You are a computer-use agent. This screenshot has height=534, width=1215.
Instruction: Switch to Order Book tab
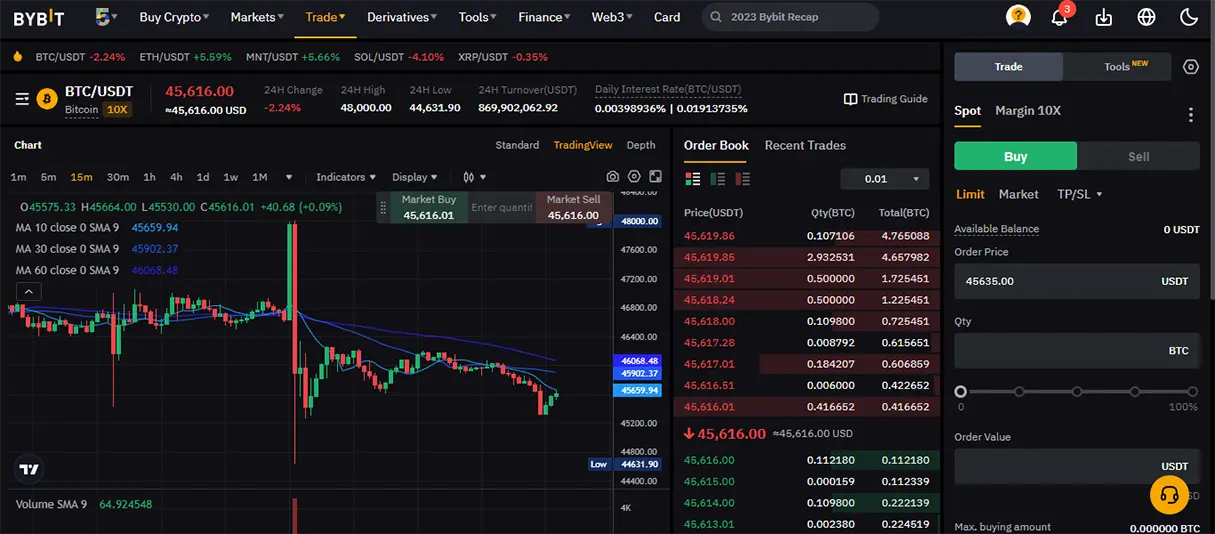(x=716, y=145)
